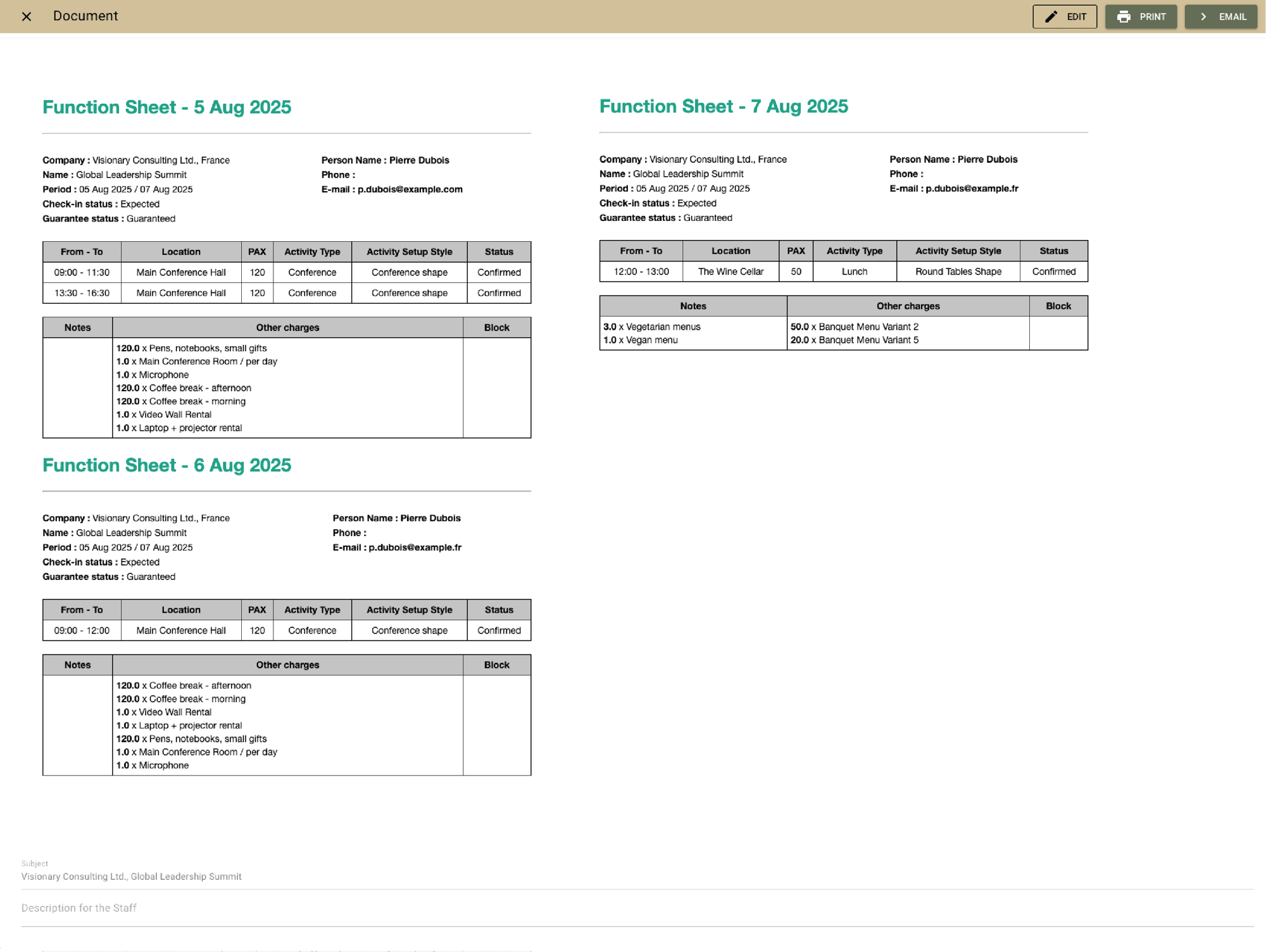Image resolution: width=1266 pixels, height=952 pixels.
Task: Select the heading Function Sheet - 7 Aug 2025
Action: (x=724, y=106)
